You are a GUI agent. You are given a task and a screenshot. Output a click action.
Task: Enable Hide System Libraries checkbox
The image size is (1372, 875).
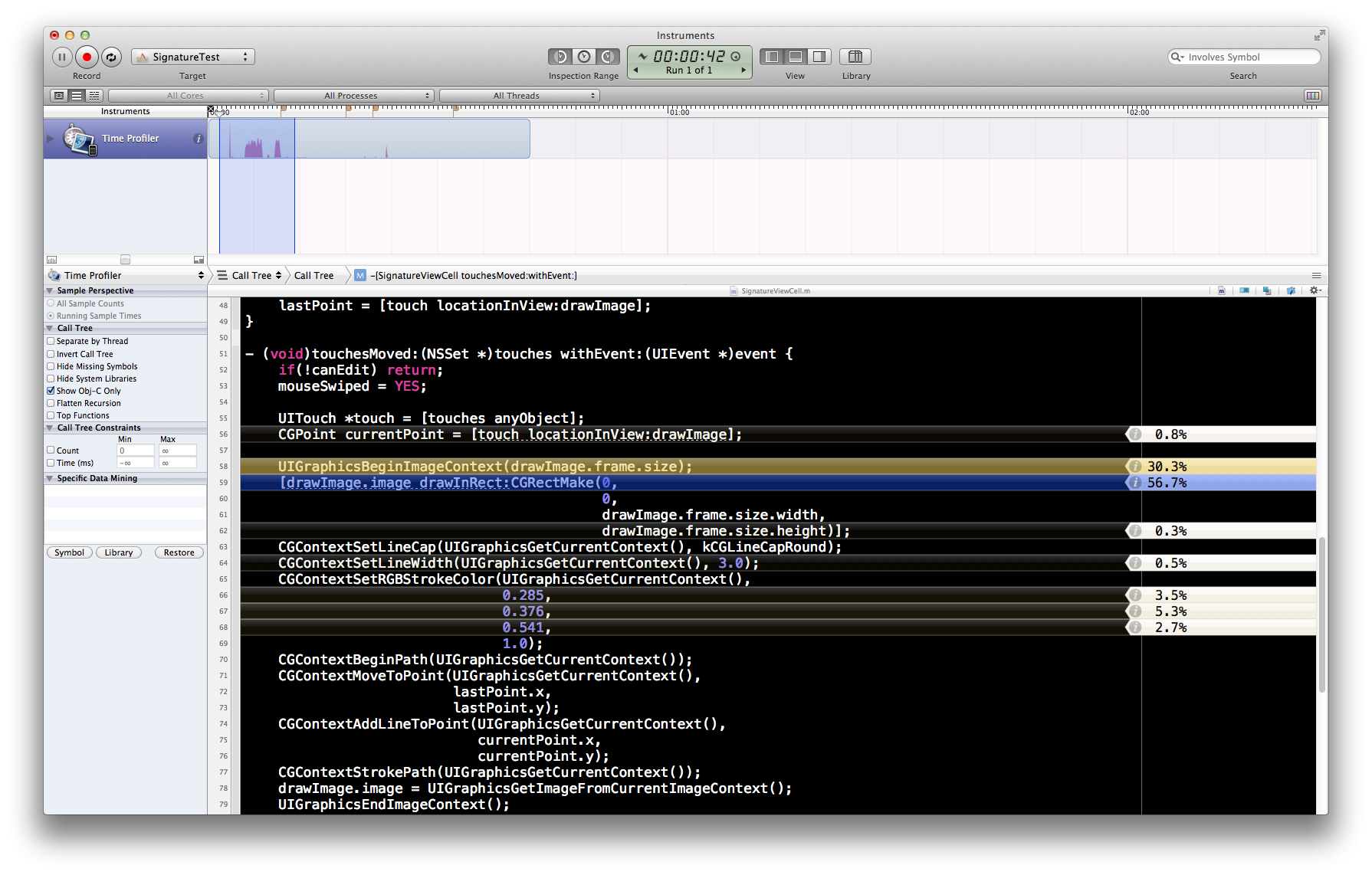coord(51,379)
